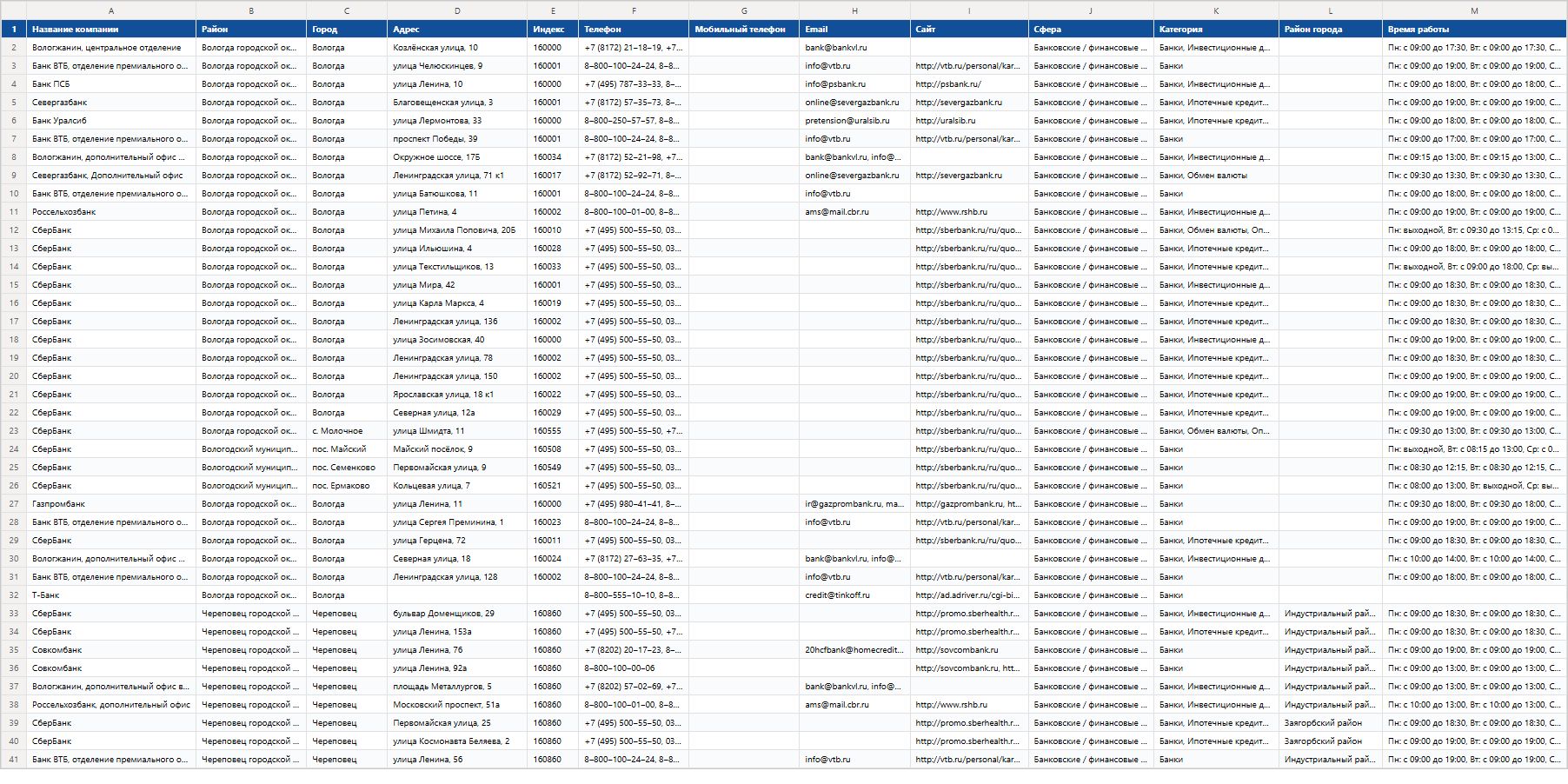Select the "Банк Уралсиб" cell
The width and height of the screenshot is (1568, 784).
111,121
